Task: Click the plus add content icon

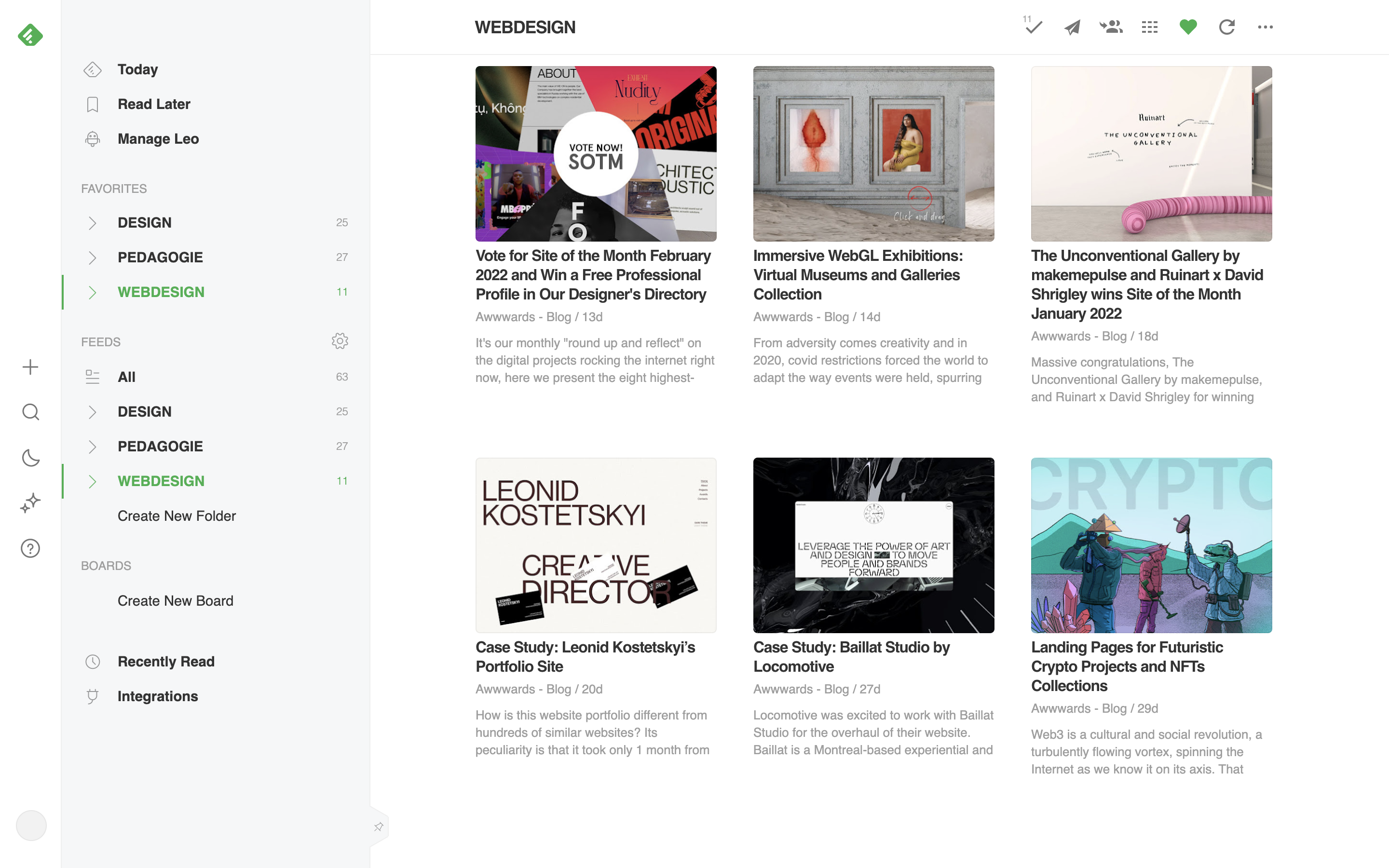Action: point(30,367)
